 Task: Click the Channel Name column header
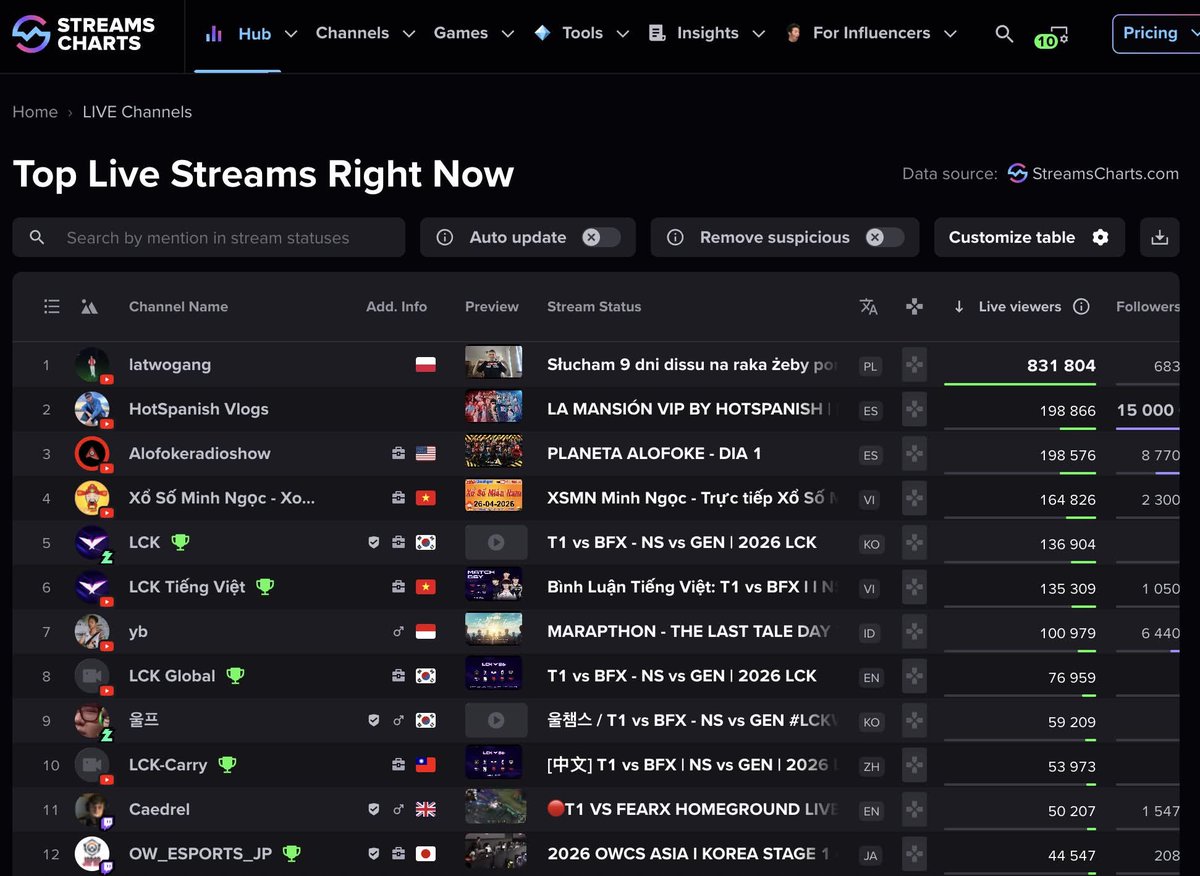[x=178, y=307]
